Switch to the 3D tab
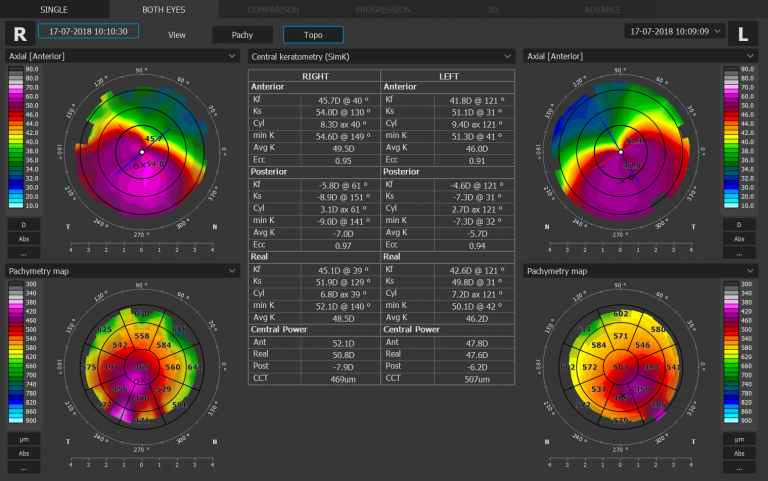Viewport: 768px width, 481px height. tap(493, 9)
